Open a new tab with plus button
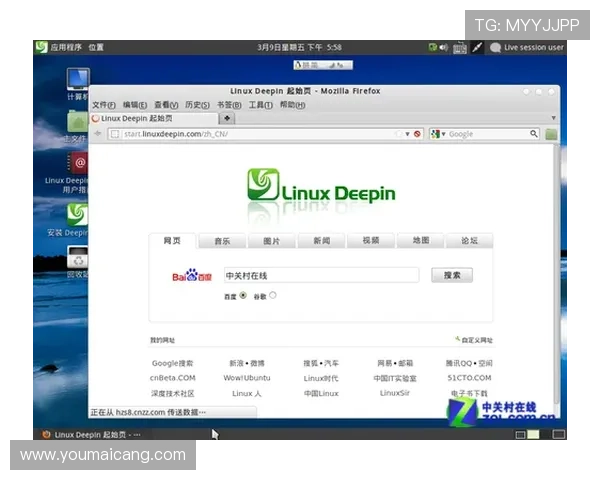The width and height of the screenshot is (600, 480). click(x=228, y=118)
